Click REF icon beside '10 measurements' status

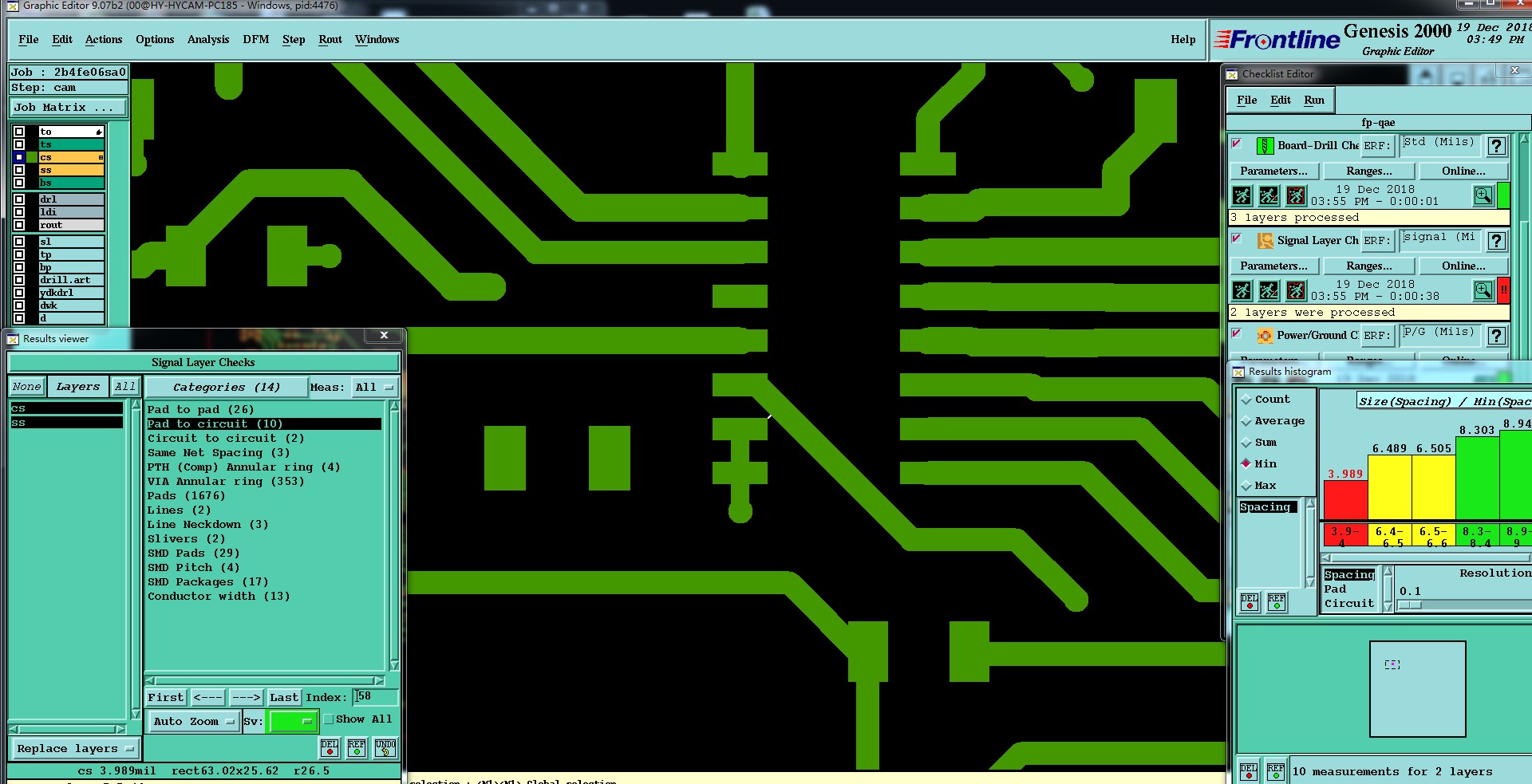point(1276,771)
